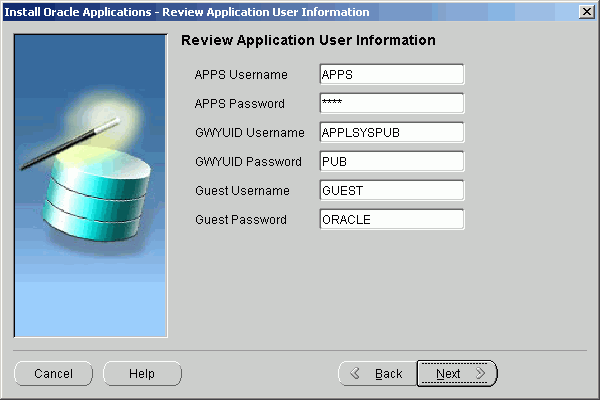
Task: Click the APPS Password label
Action: click(x=240, y=104)
